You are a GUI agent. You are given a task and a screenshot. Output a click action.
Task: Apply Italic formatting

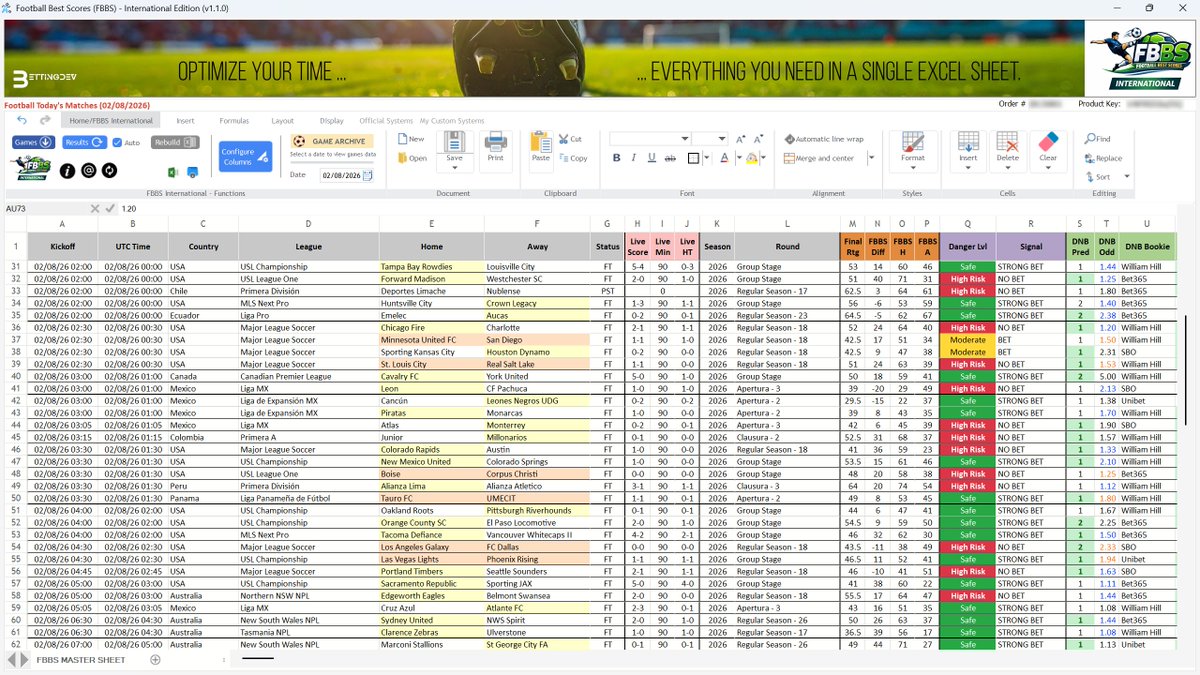635,158
